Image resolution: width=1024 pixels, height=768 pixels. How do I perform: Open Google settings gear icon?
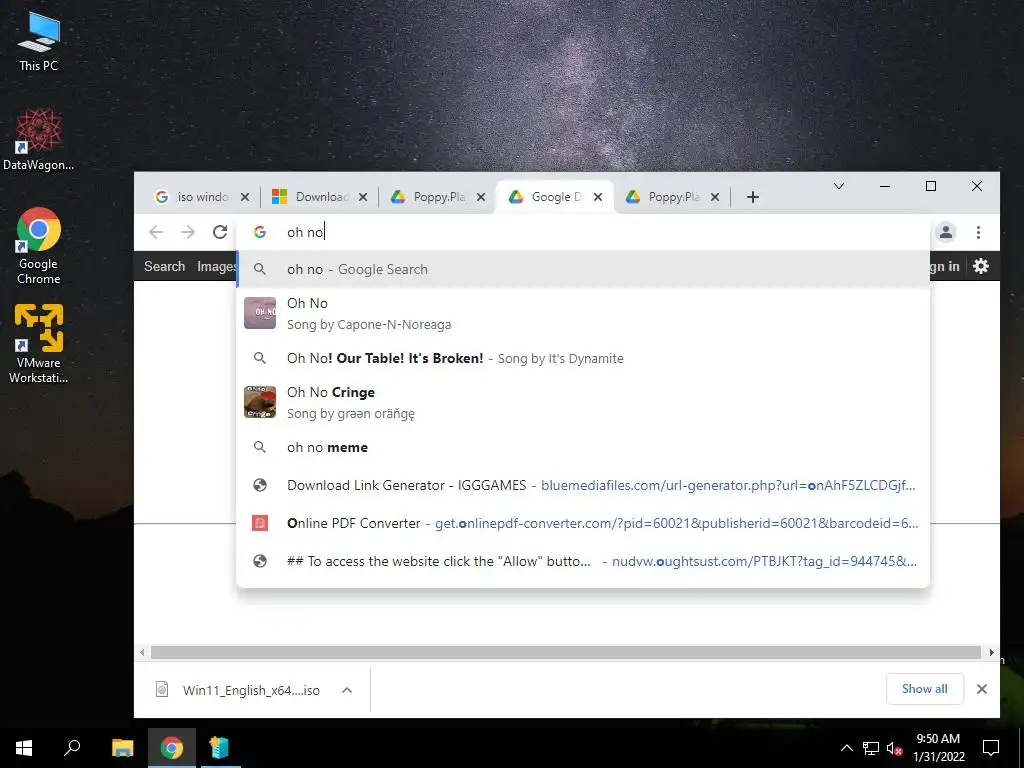point(981,266)
